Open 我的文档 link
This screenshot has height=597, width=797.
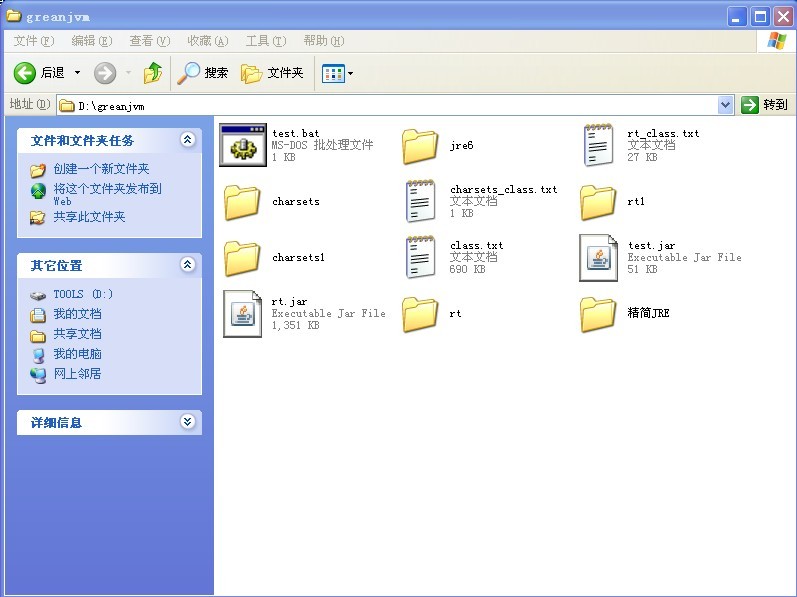77,314
